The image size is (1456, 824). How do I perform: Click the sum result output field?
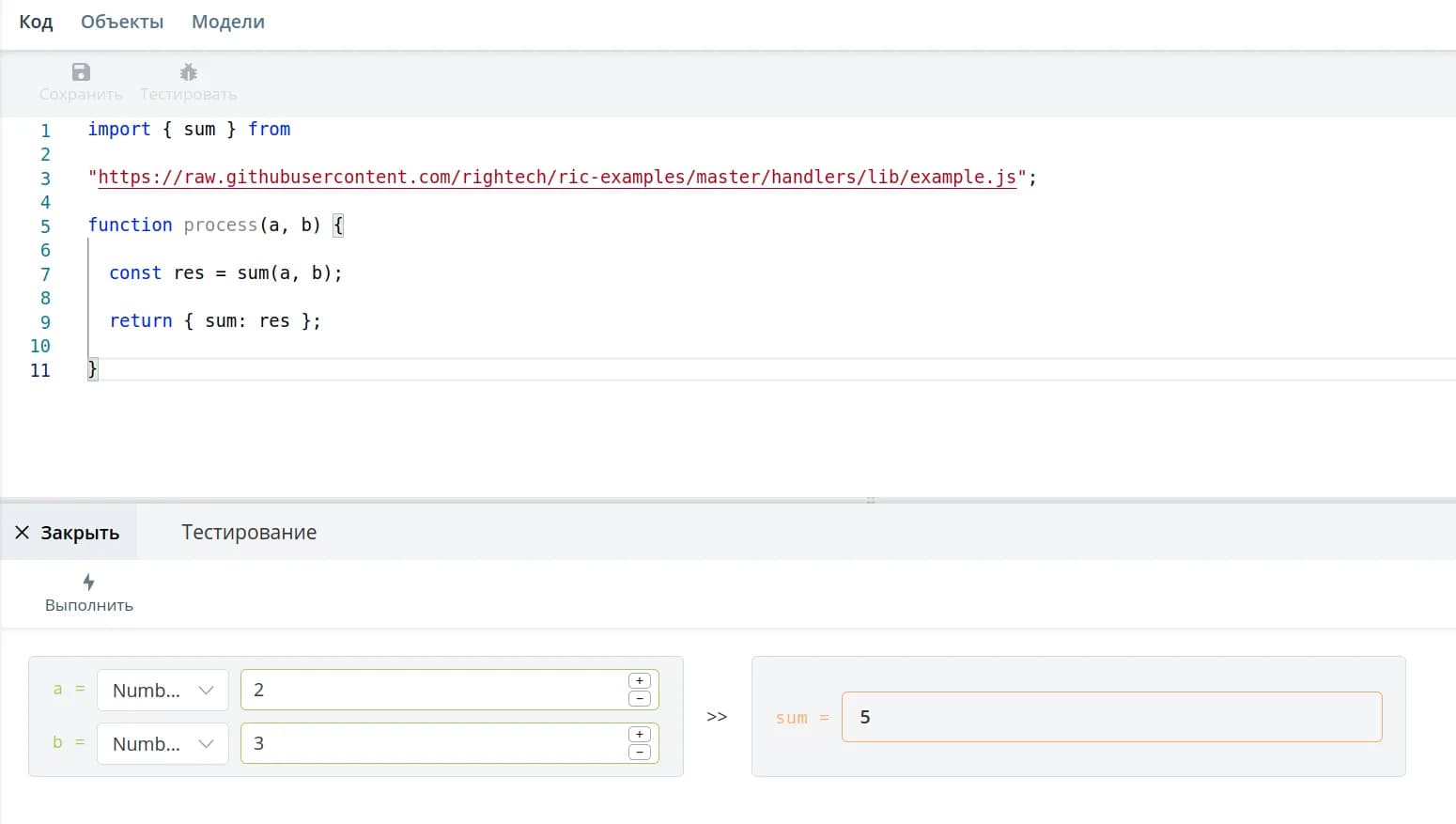tap(1111, 717)
